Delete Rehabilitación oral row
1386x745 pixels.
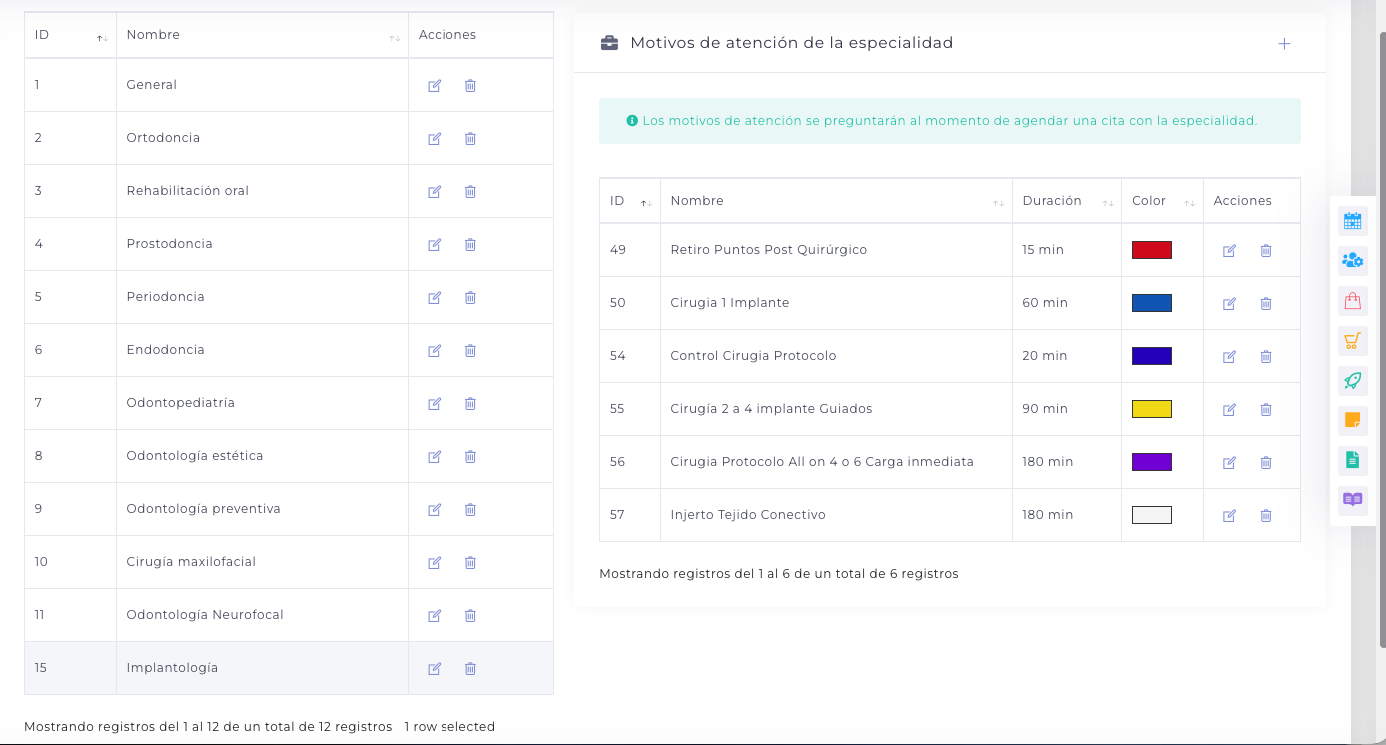[470, 192]
